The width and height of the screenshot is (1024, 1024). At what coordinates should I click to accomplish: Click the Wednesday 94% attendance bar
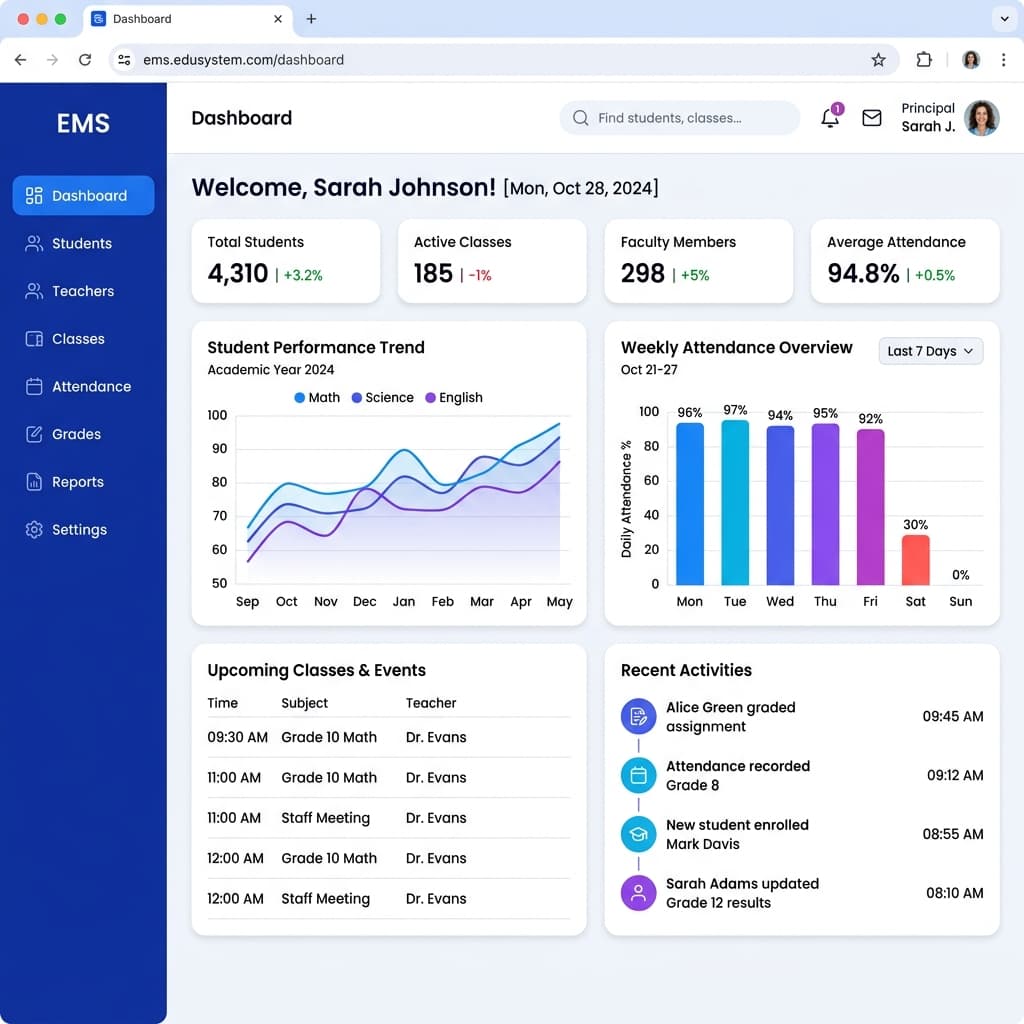tap(780, 505)
